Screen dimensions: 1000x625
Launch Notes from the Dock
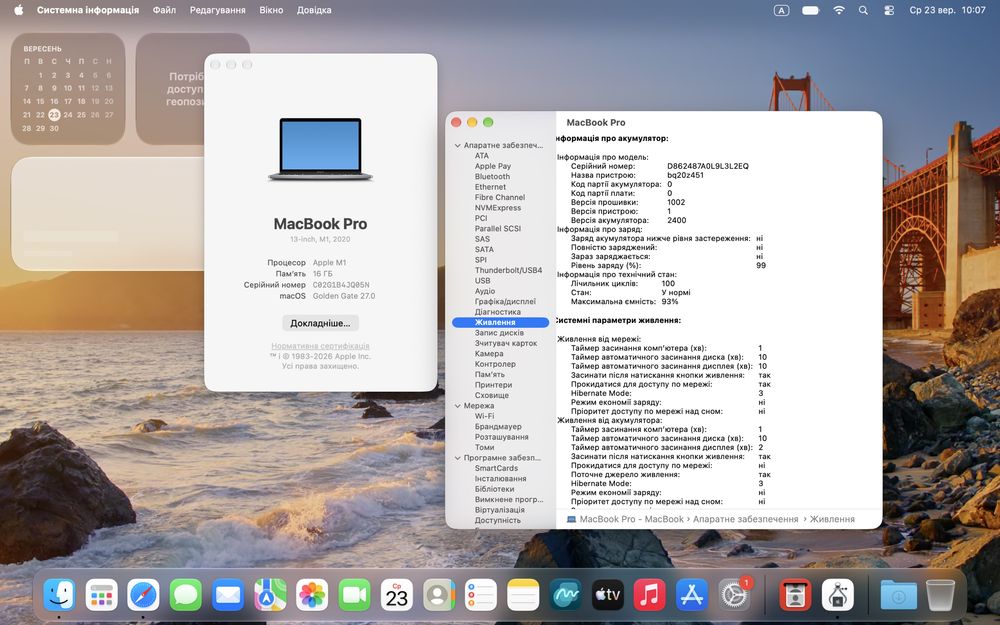click(523, 595)
